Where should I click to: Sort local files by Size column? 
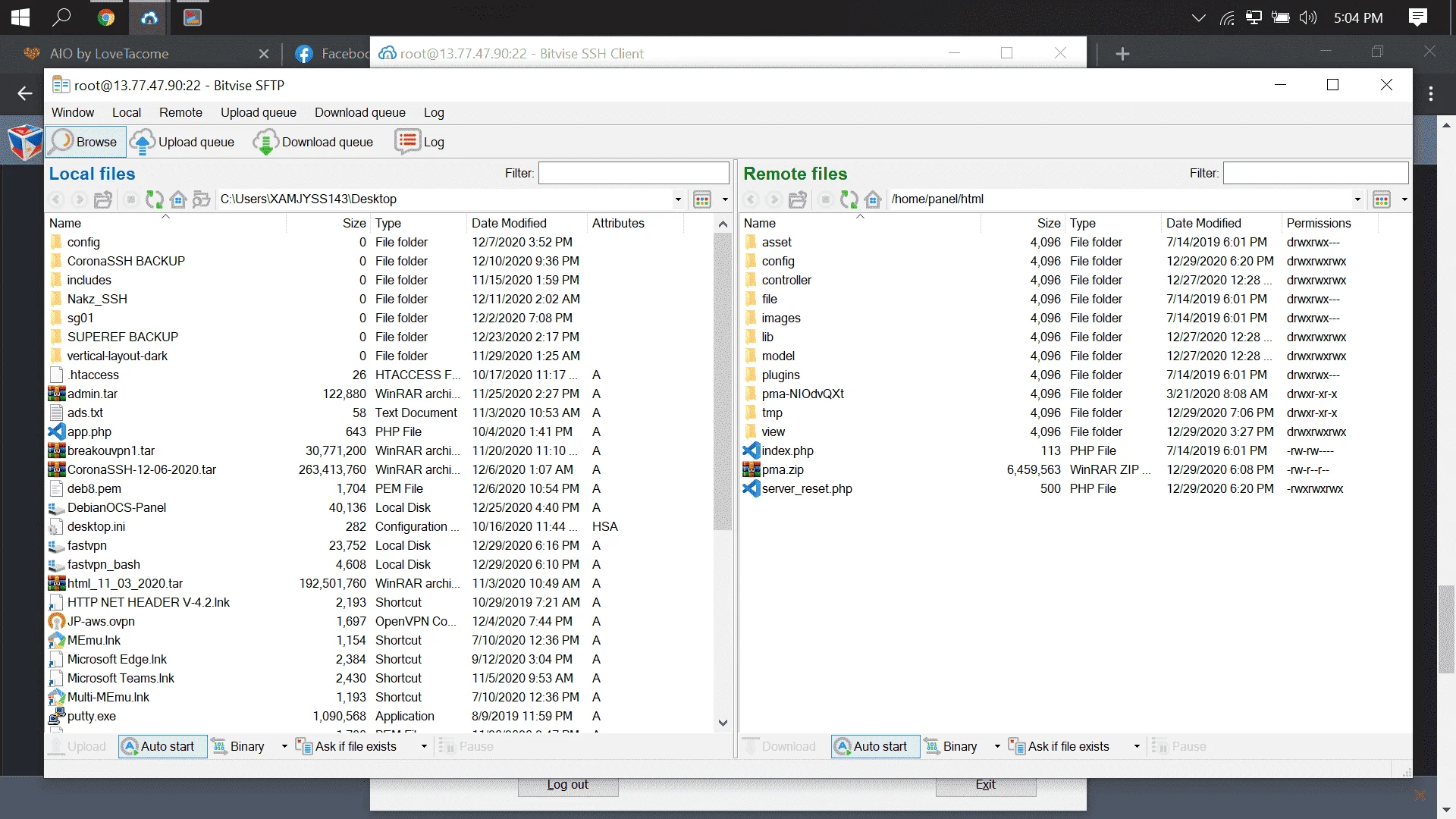click(328, 223)
